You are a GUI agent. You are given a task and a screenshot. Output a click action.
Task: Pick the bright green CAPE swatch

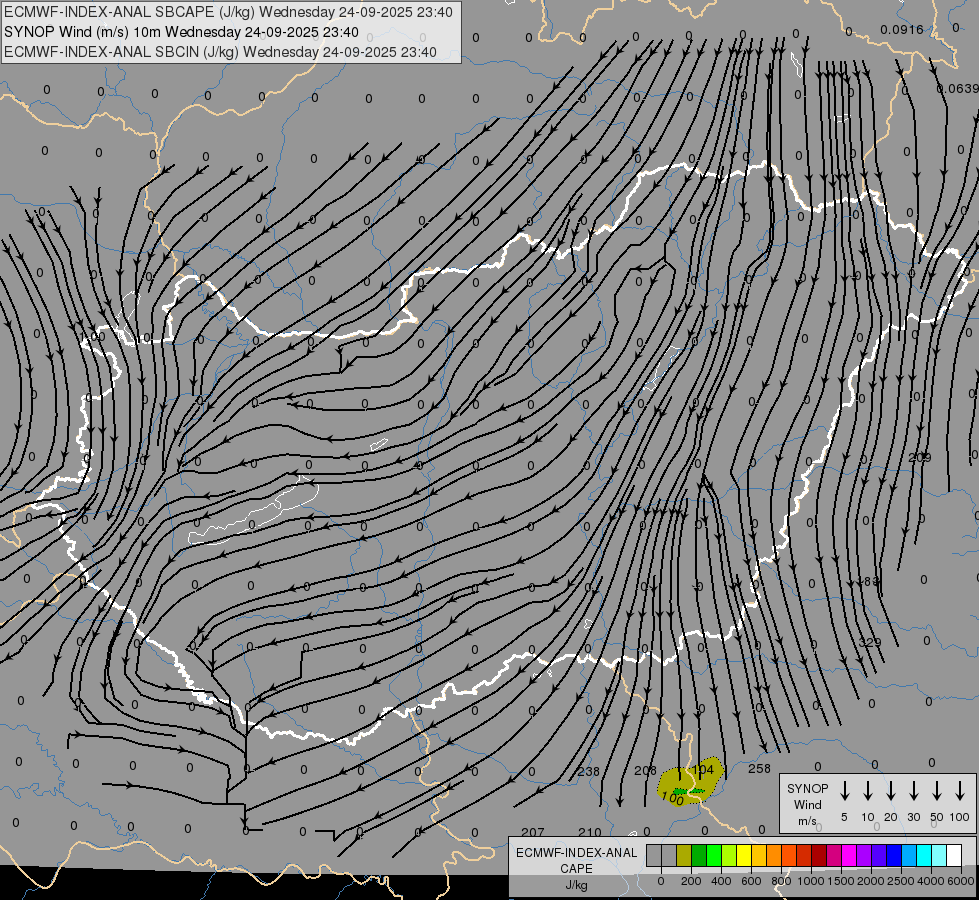tap(714, 855)
